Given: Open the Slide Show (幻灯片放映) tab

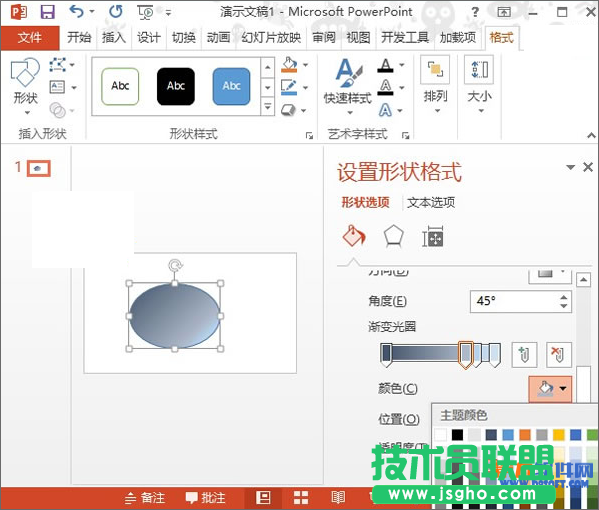Looking at the screenshot, I should point(271,38).
